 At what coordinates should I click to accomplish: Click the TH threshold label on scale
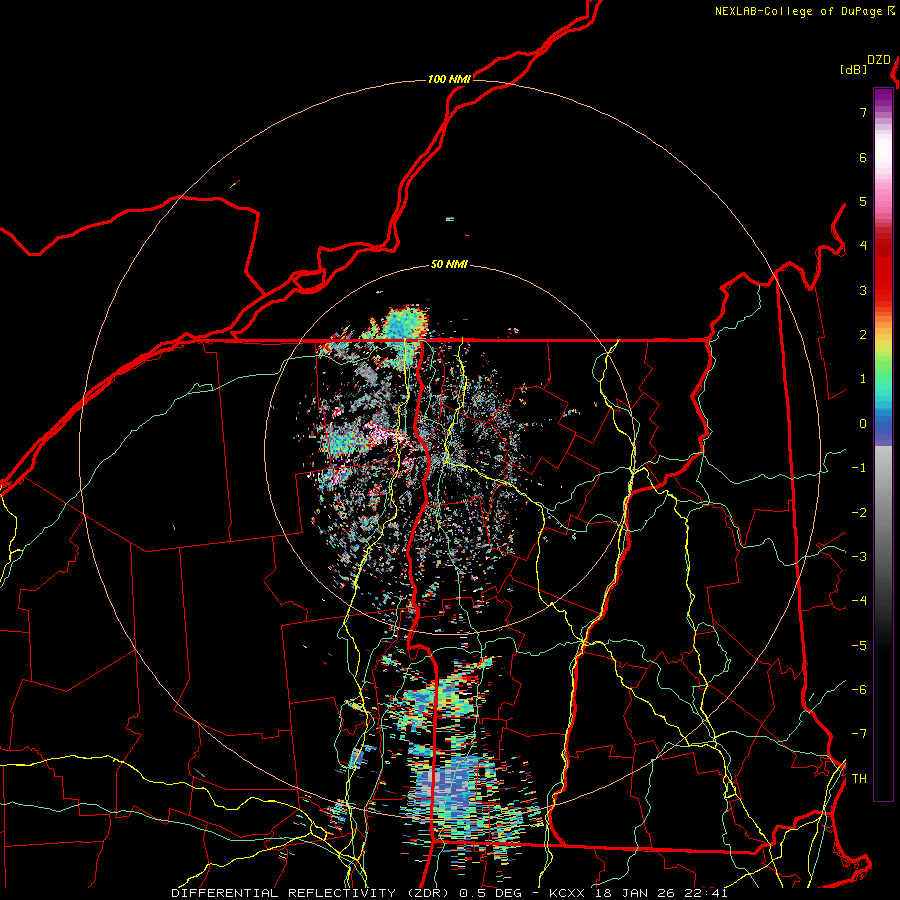[859, 779]
